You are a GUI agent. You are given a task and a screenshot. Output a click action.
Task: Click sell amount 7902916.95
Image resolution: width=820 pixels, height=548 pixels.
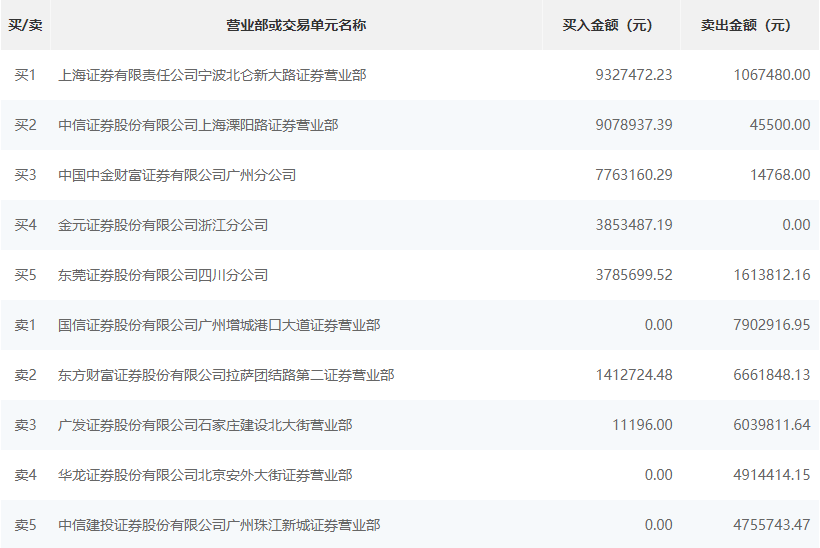click(x=772, y=325)
